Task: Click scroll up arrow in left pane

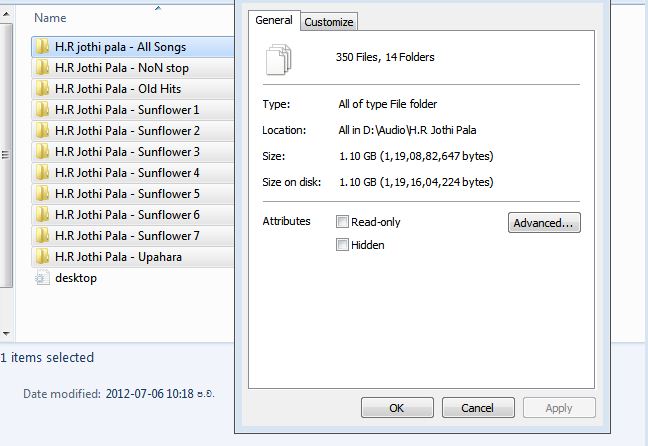Action: pyautogui.click(x=6, y=14)
